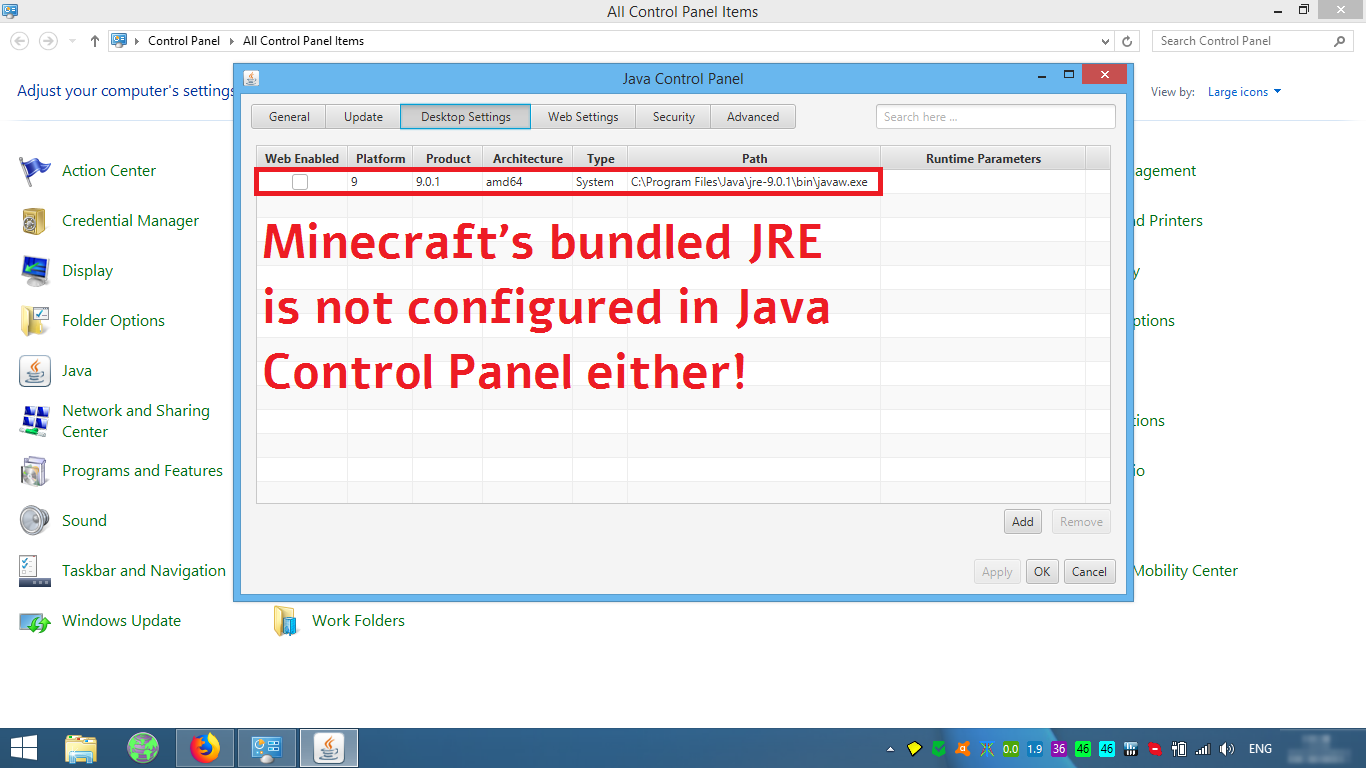Open the Network and Sharing Center icon
Screen dimensions: 1366x768
[x=35, y=421]
